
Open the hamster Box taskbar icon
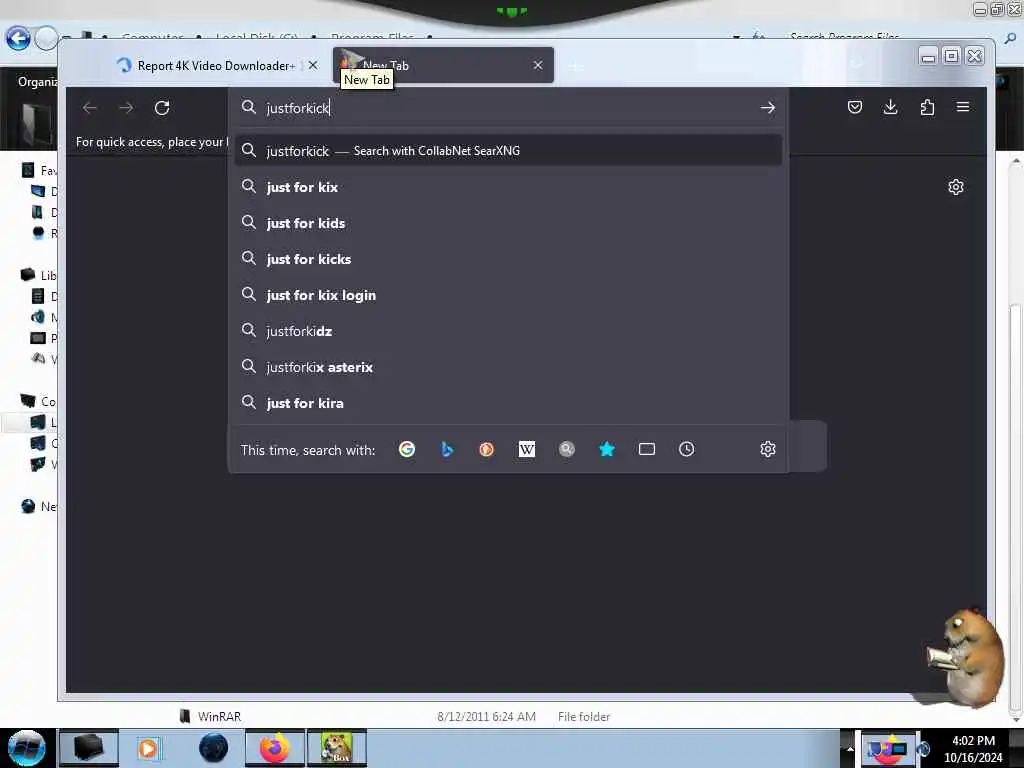pyautogui.click(x=337, y=748)
